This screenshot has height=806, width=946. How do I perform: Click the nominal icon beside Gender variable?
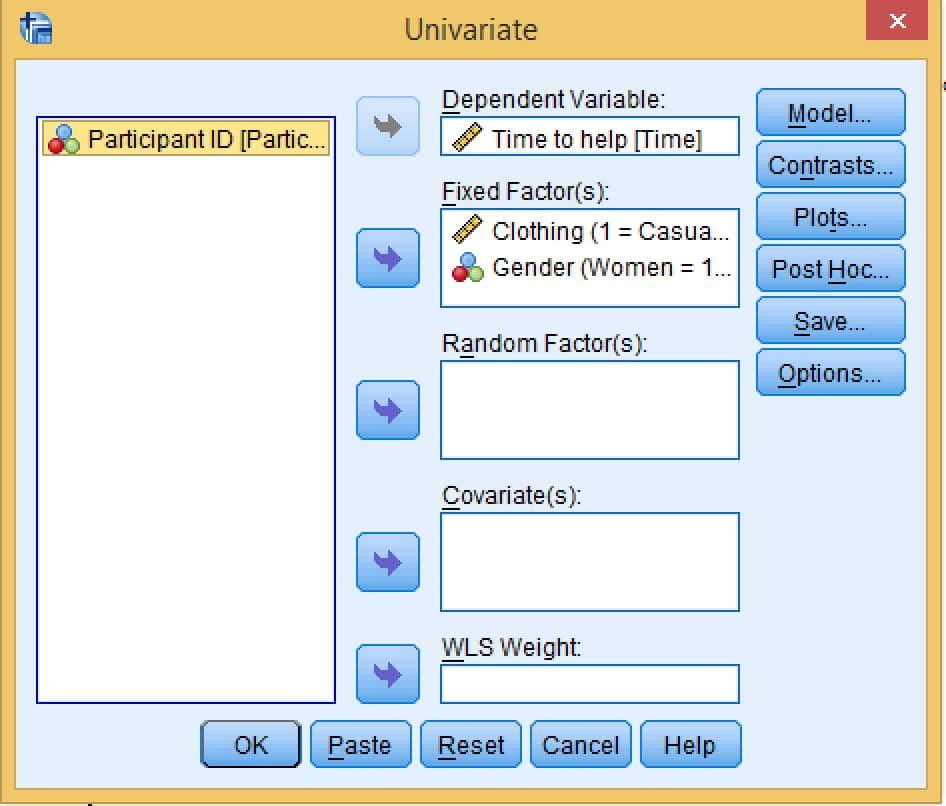pyautogui.click(x=468, y=267)
